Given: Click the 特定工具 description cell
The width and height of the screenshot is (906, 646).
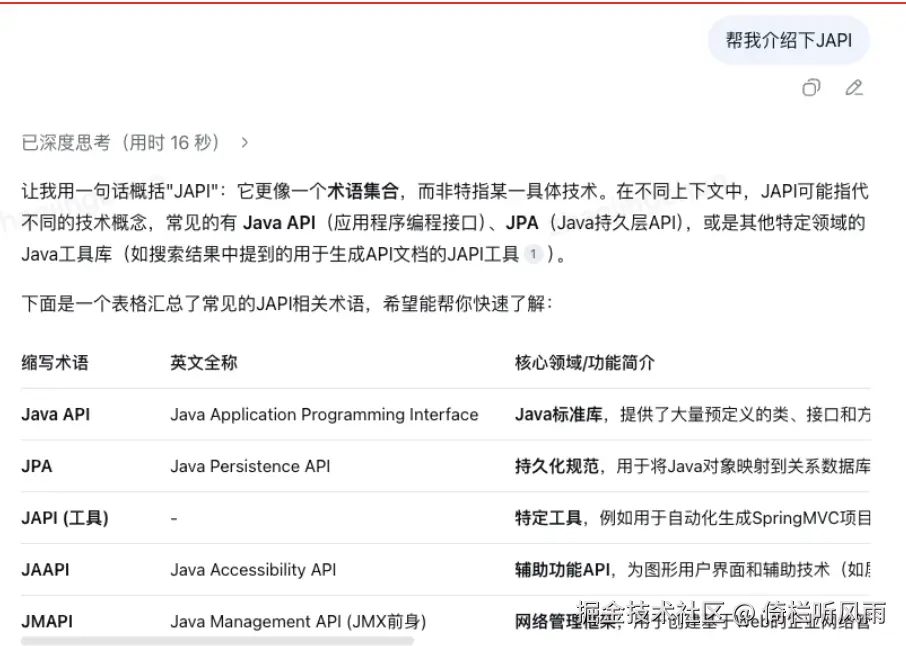Looking at the screenshot, I should point(693,518).
